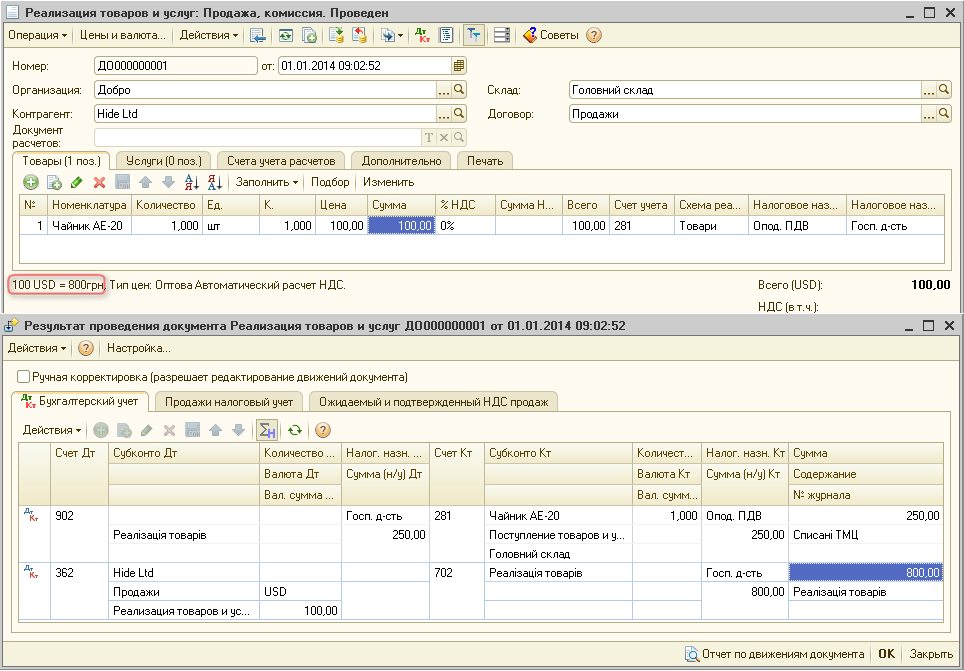The image size is (964, 671).
Task: Copy the selected goods row
Action: click(54, 182)
